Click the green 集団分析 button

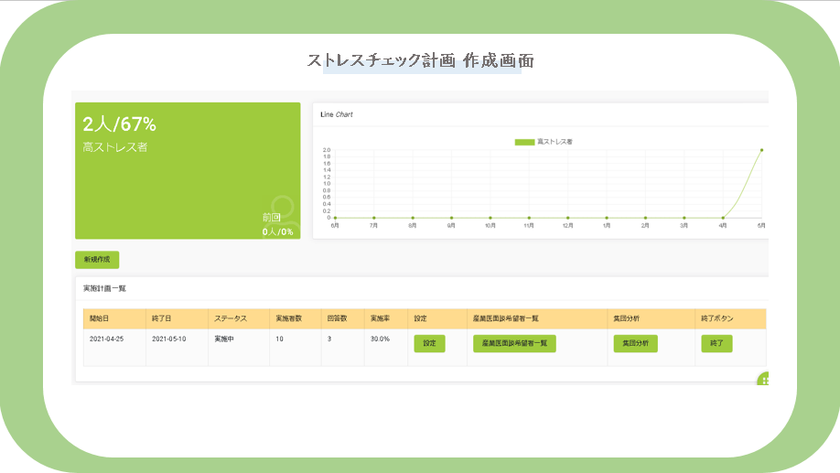[x=635, y=343]
